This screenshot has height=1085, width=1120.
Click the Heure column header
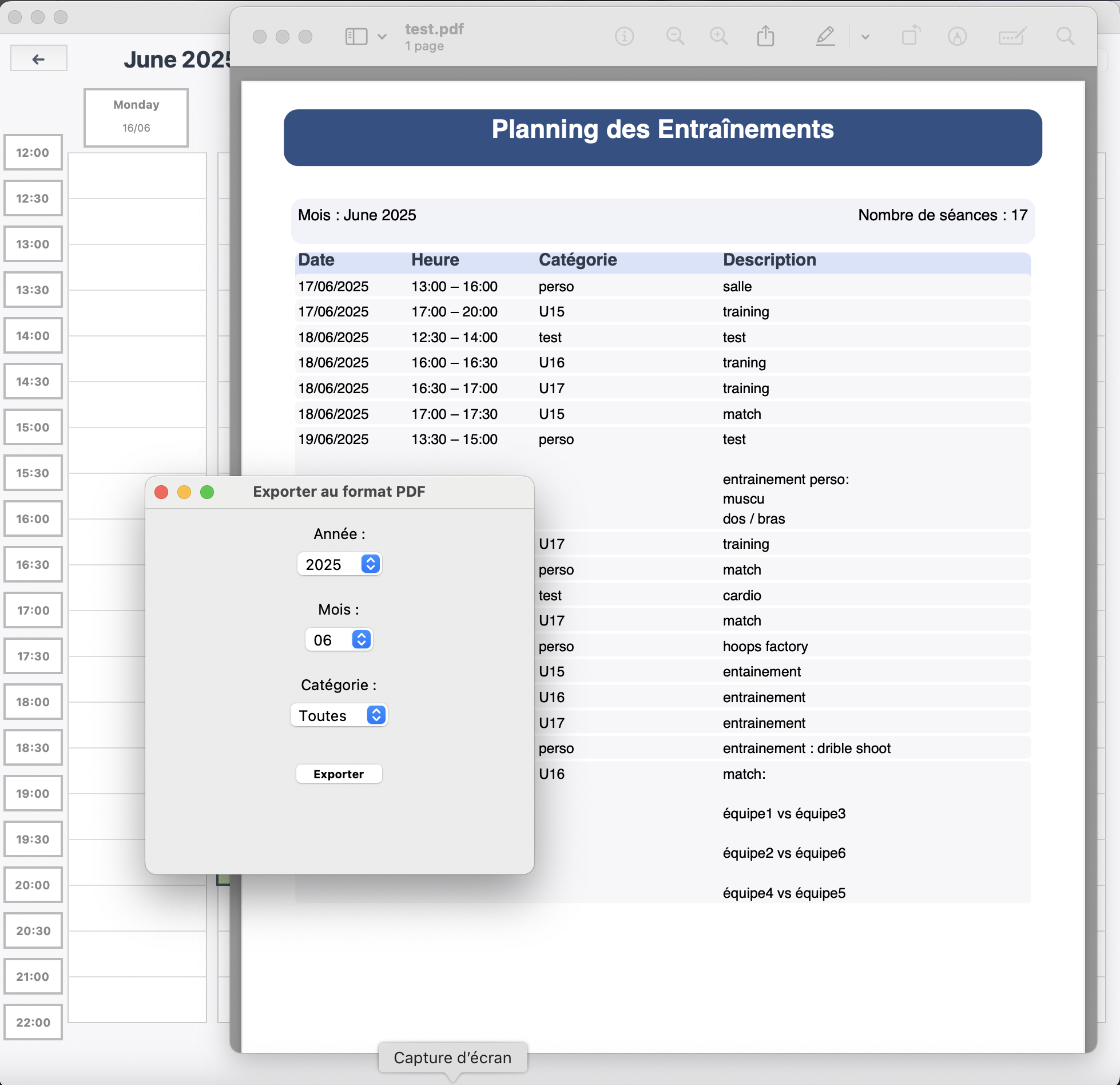435,260
